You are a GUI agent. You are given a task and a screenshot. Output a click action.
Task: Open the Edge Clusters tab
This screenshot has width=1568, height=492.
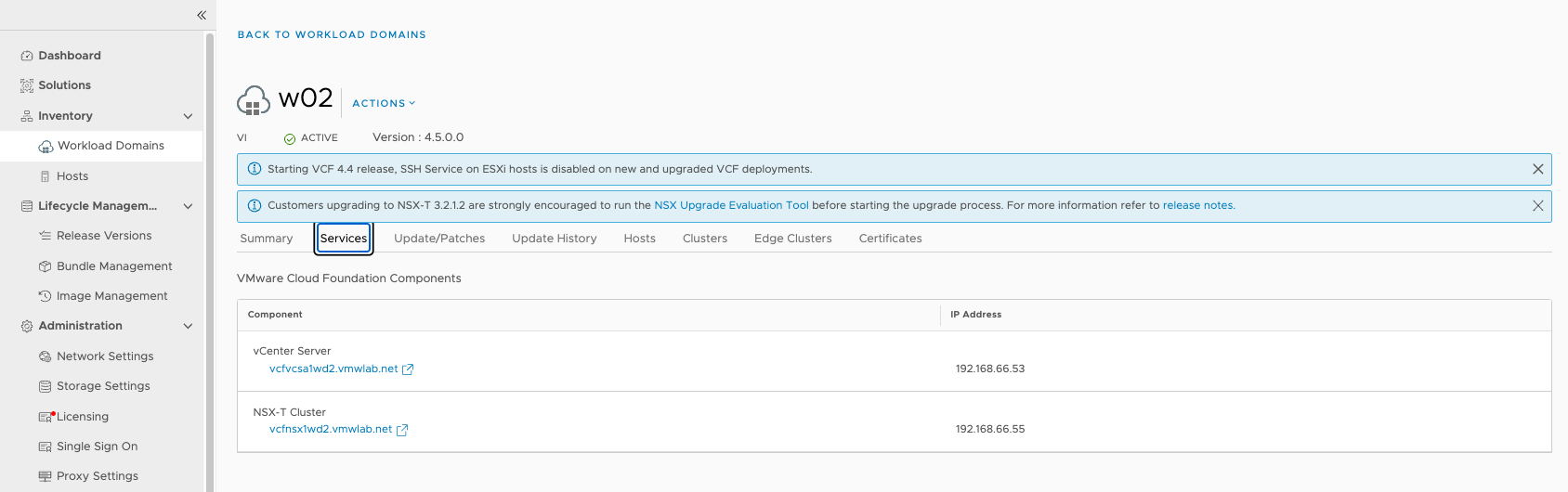pyautogui.click(x=793, y=239)
